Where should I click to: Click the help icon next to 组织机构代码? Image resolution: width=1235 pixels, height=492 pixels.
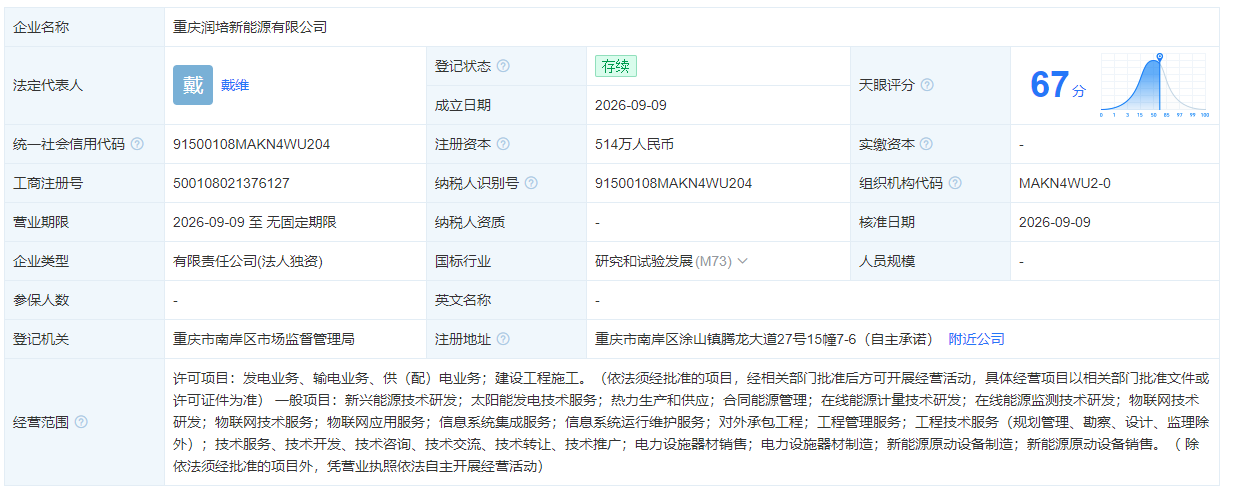tap(955, 183)
